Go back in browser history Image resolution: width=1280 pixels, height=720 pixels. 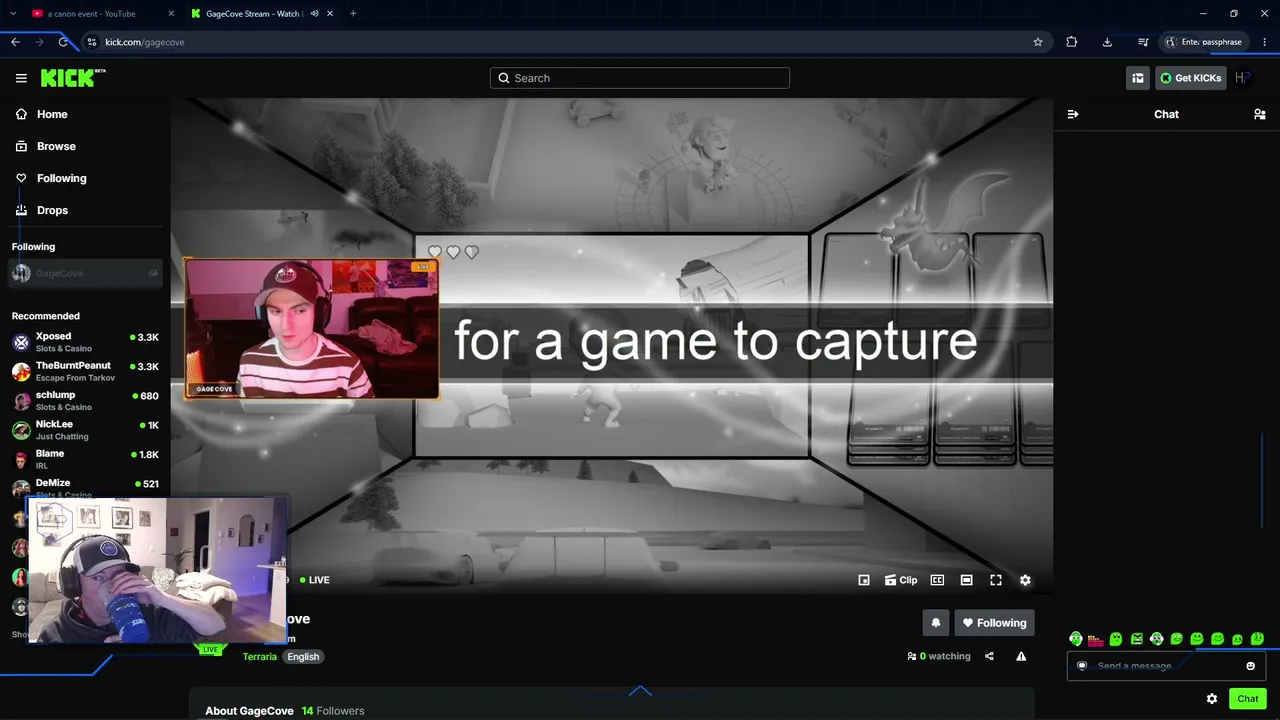click(15, 42)
